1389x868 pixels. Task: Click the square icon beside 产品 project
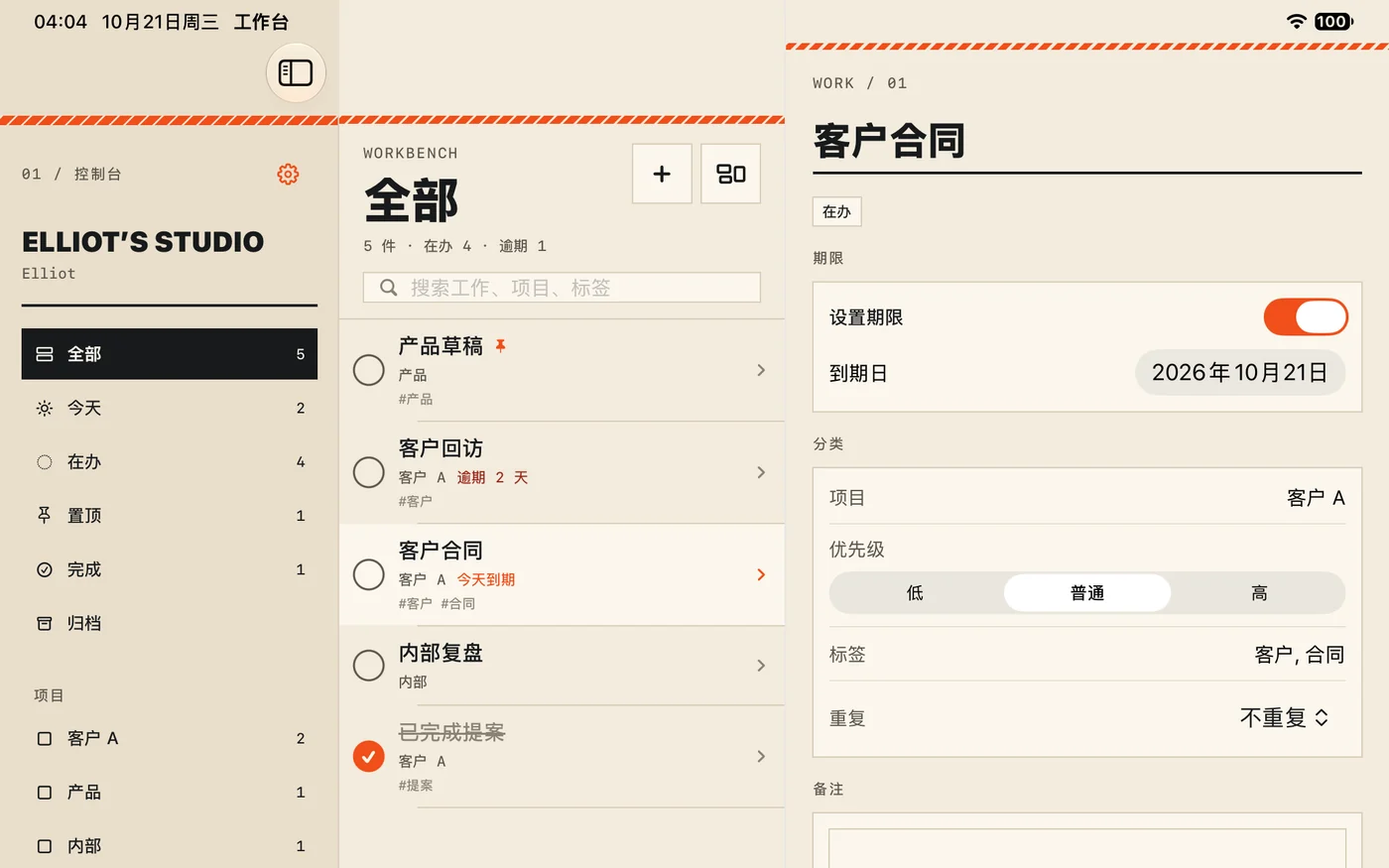pos(45,792)
